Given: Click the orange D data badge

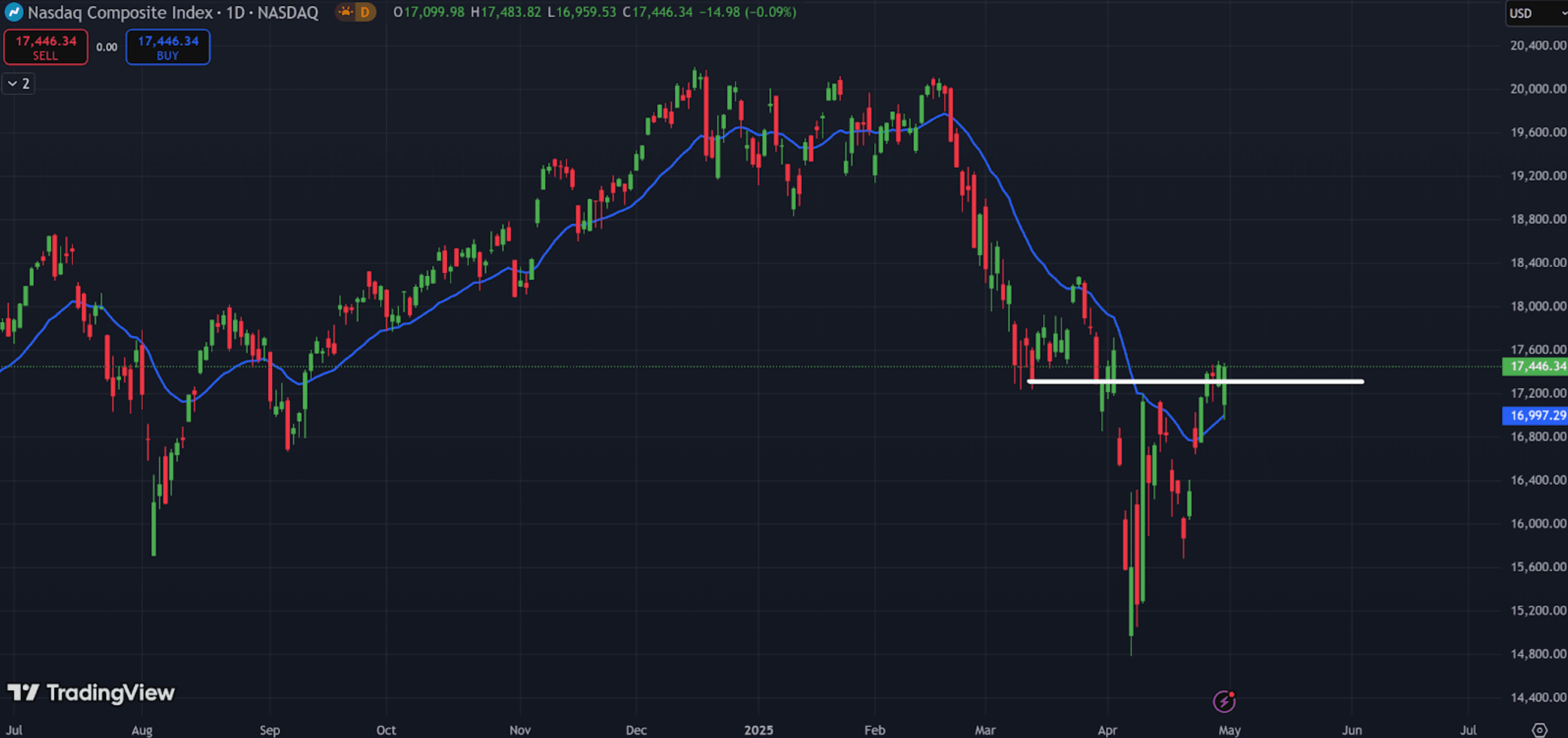Looking at the screenshot, I should [364, 12].
